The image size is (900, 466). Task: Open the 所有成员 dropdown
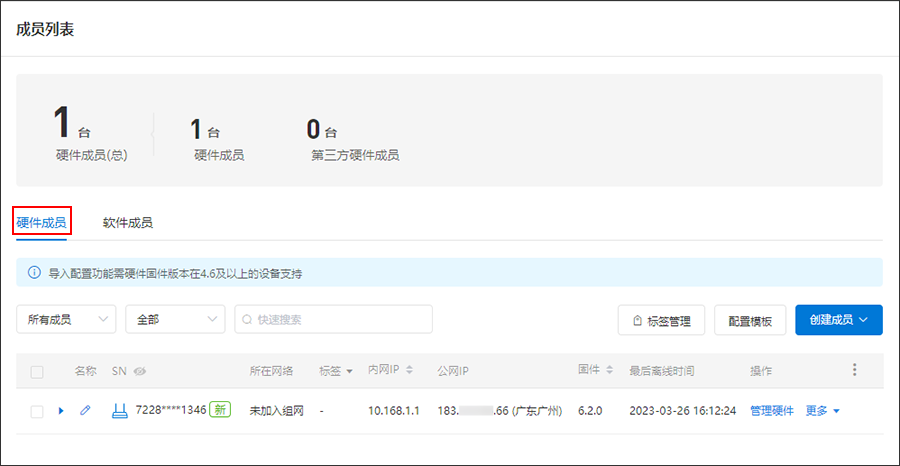[x=66, y=319]
